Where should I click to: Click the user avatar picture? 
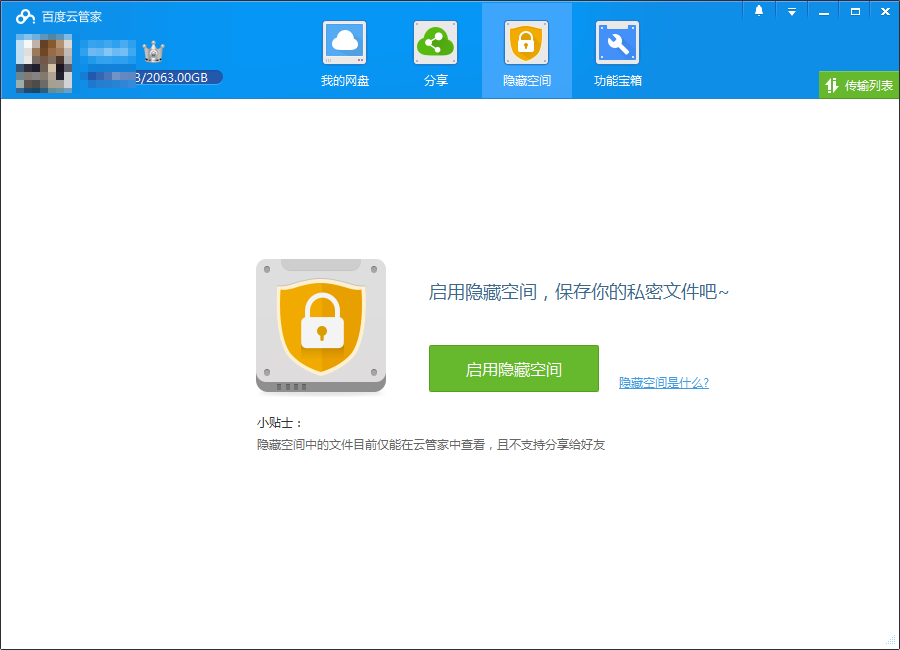43,63
